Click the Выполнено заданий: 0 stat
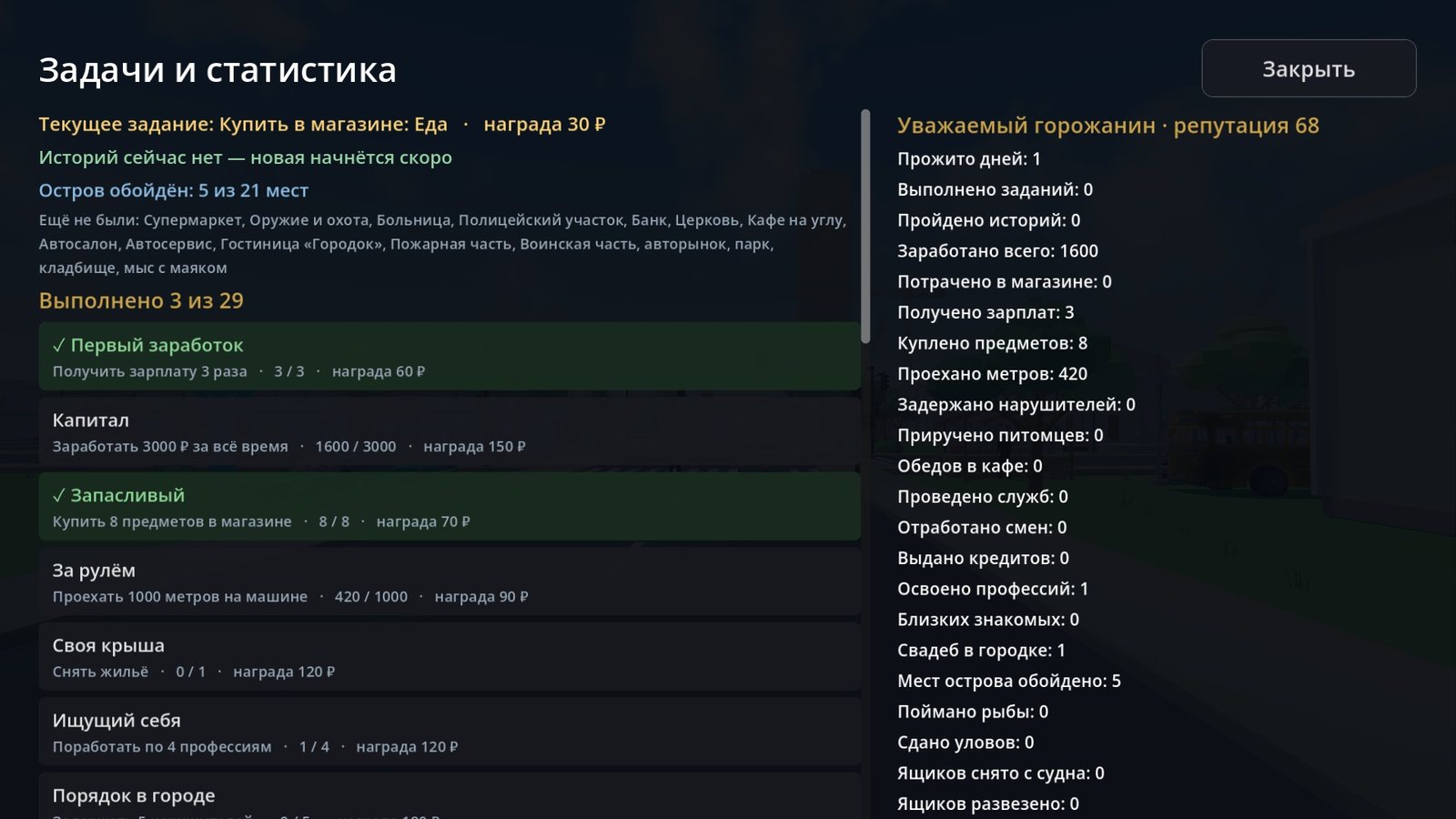1456x819 pixels. [x=996, y=189]
